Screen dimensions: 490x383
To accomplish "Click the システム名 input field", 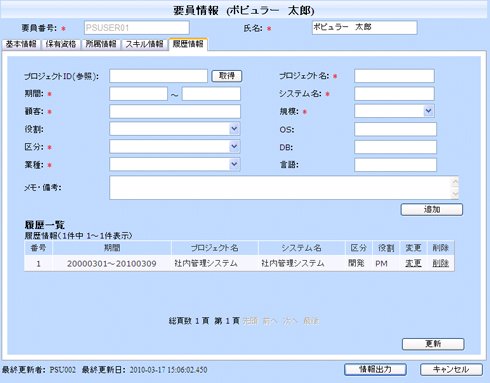I will tap(394, 94).
